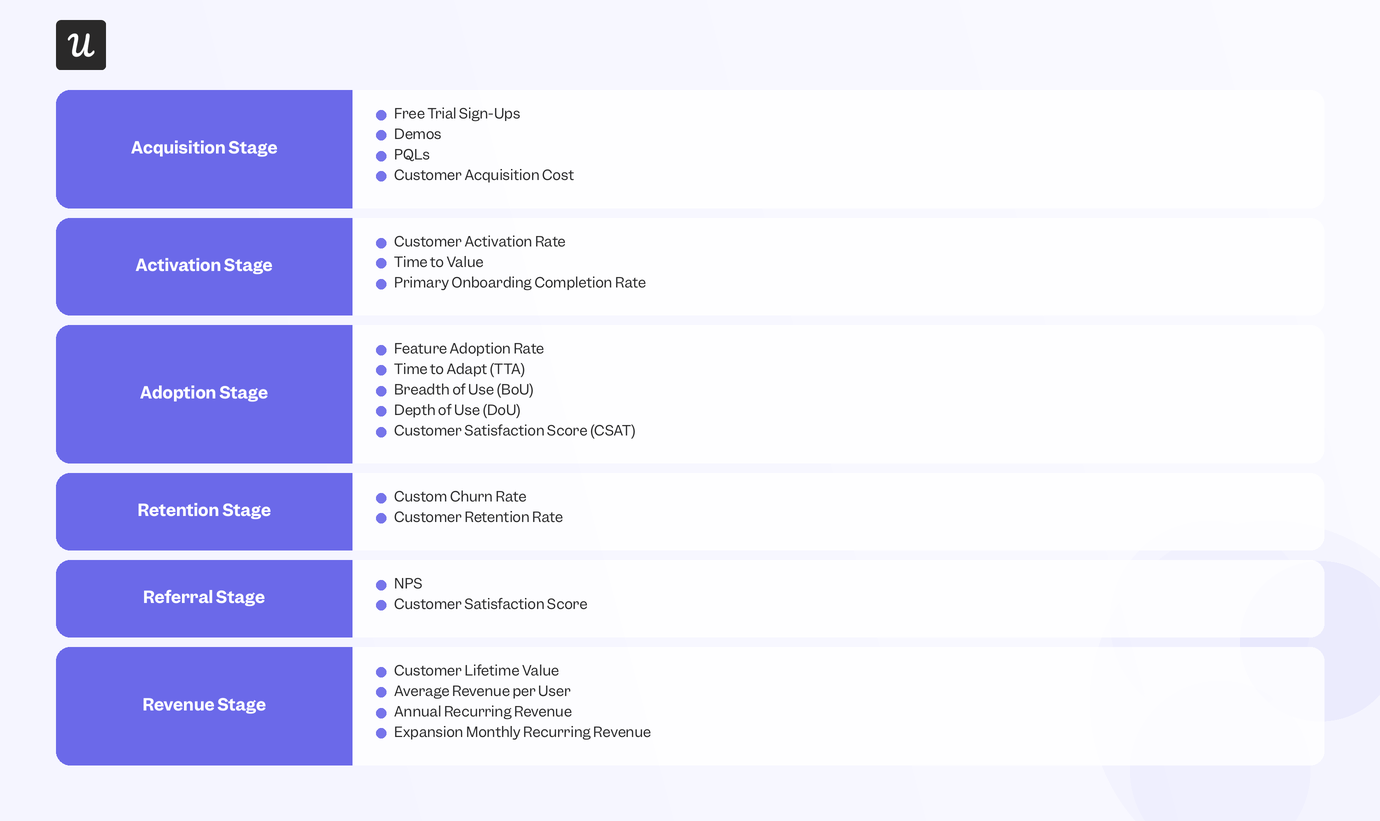Open the Adoption Stage block
The height and width of the screenshot is (821, 1380).
204,394
